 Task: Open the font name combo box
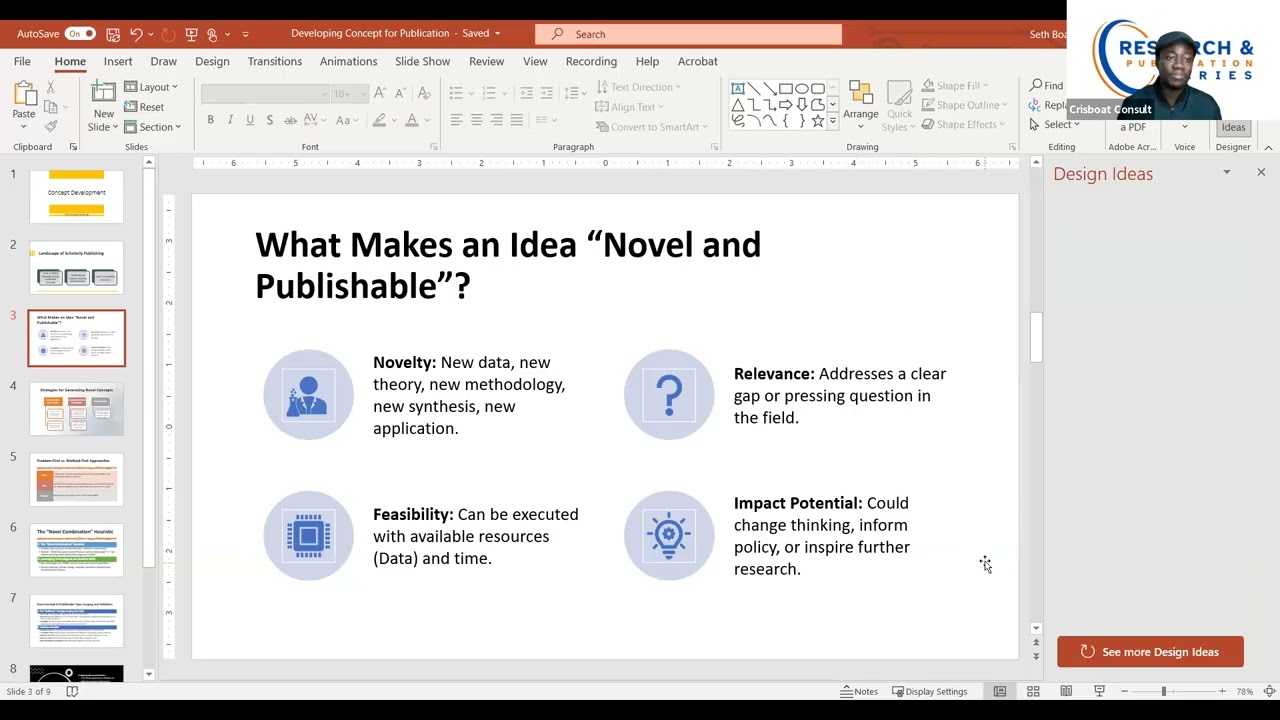point(265,93)
